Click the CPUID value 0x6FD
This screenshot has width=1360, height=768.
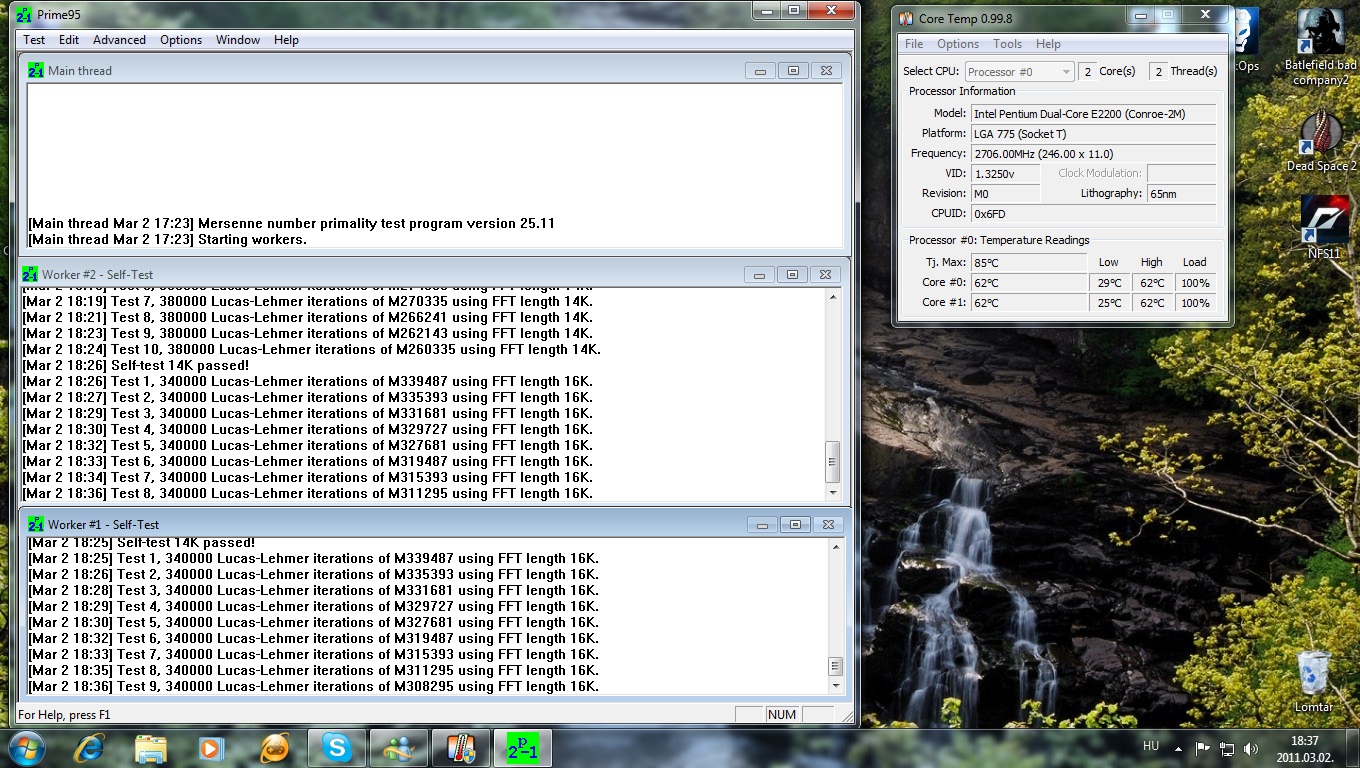tap(1093, 214)
